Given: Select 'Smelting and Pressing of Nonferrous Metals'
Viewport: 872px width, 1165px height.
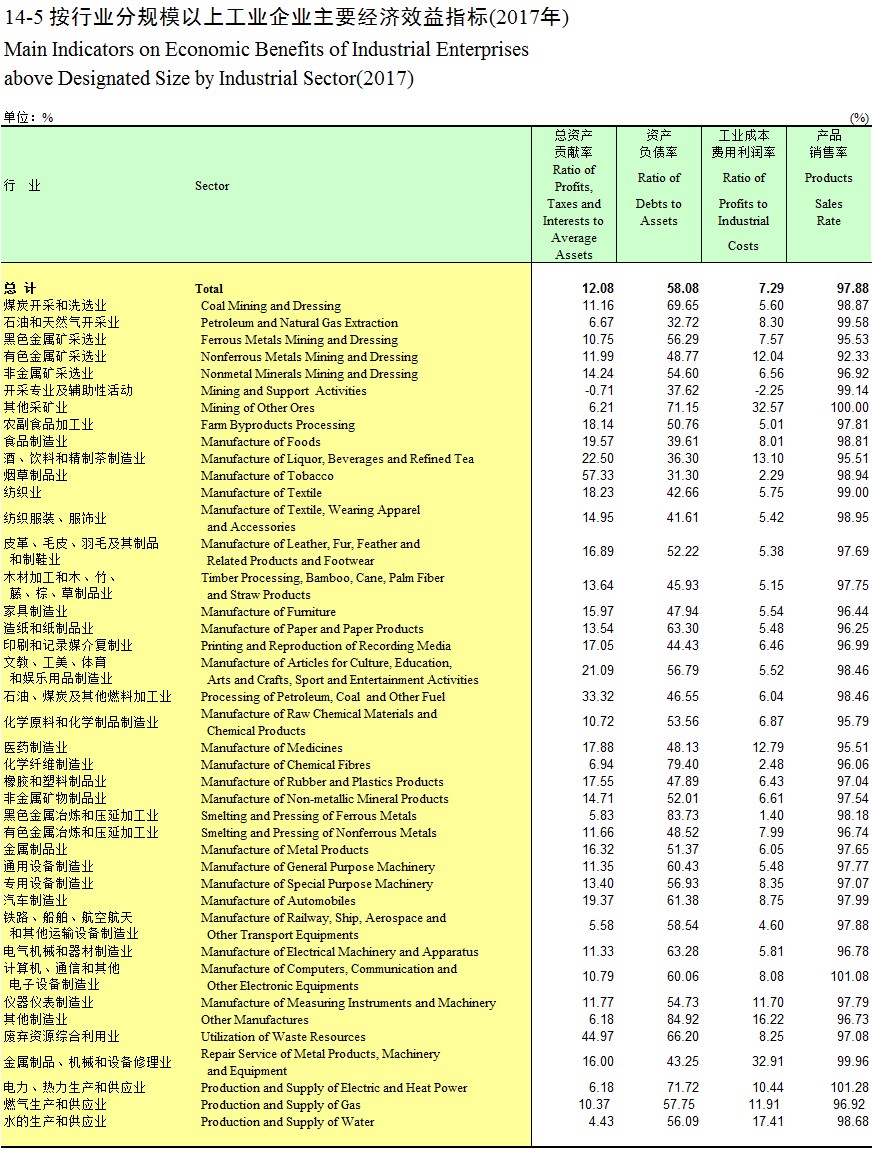Looking at the screenshot, I should (319, 833).
